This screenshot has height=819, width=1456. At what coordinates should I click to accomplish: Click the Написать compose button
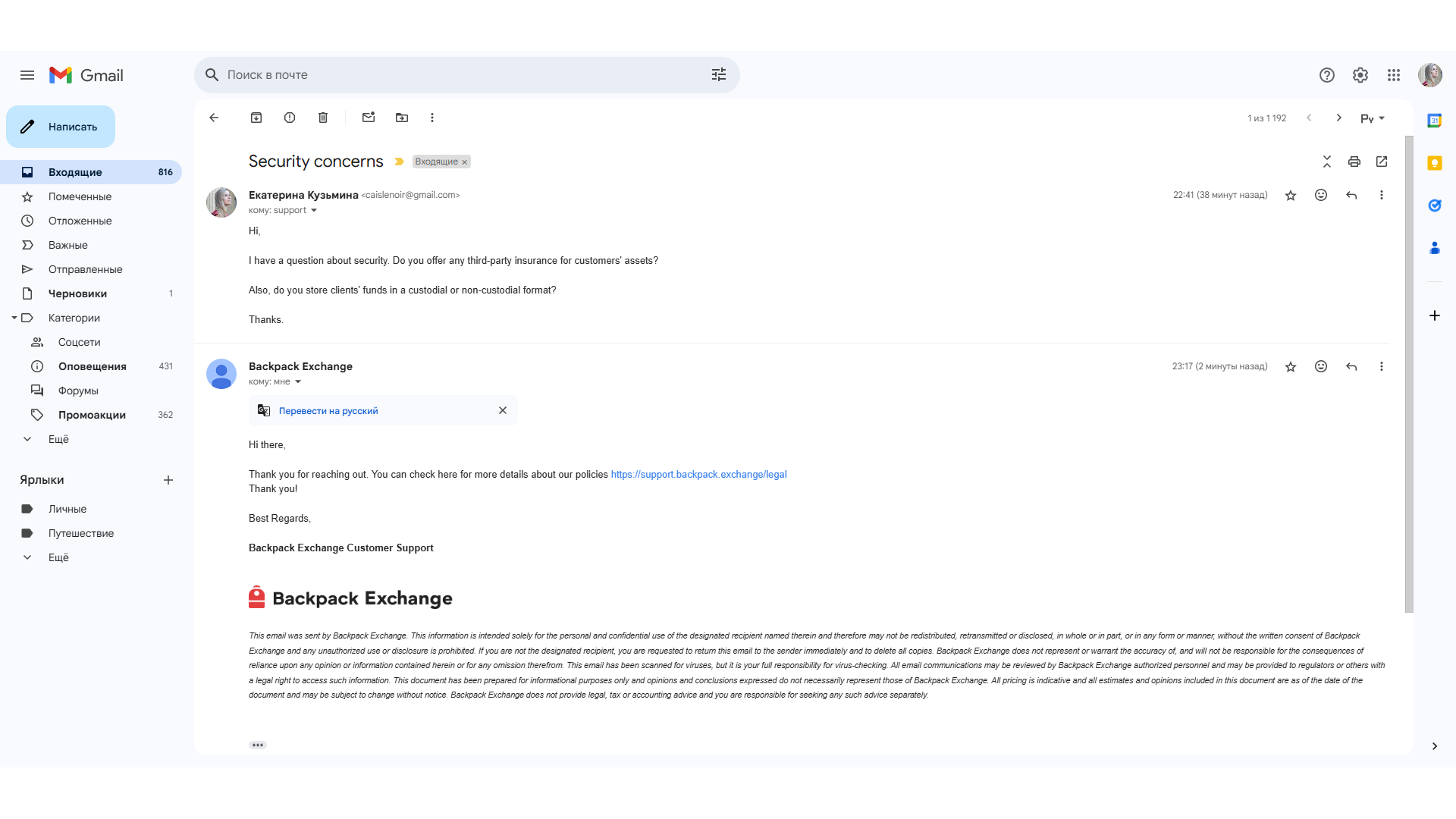coord(61,127)
